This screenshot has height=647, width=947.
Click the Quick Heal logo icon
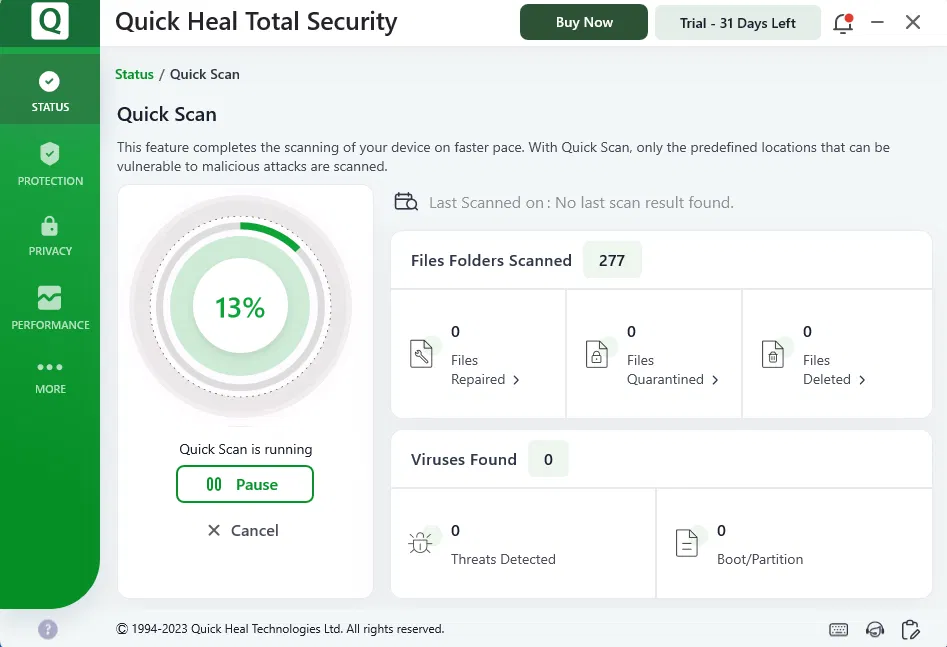click(50, 21)
